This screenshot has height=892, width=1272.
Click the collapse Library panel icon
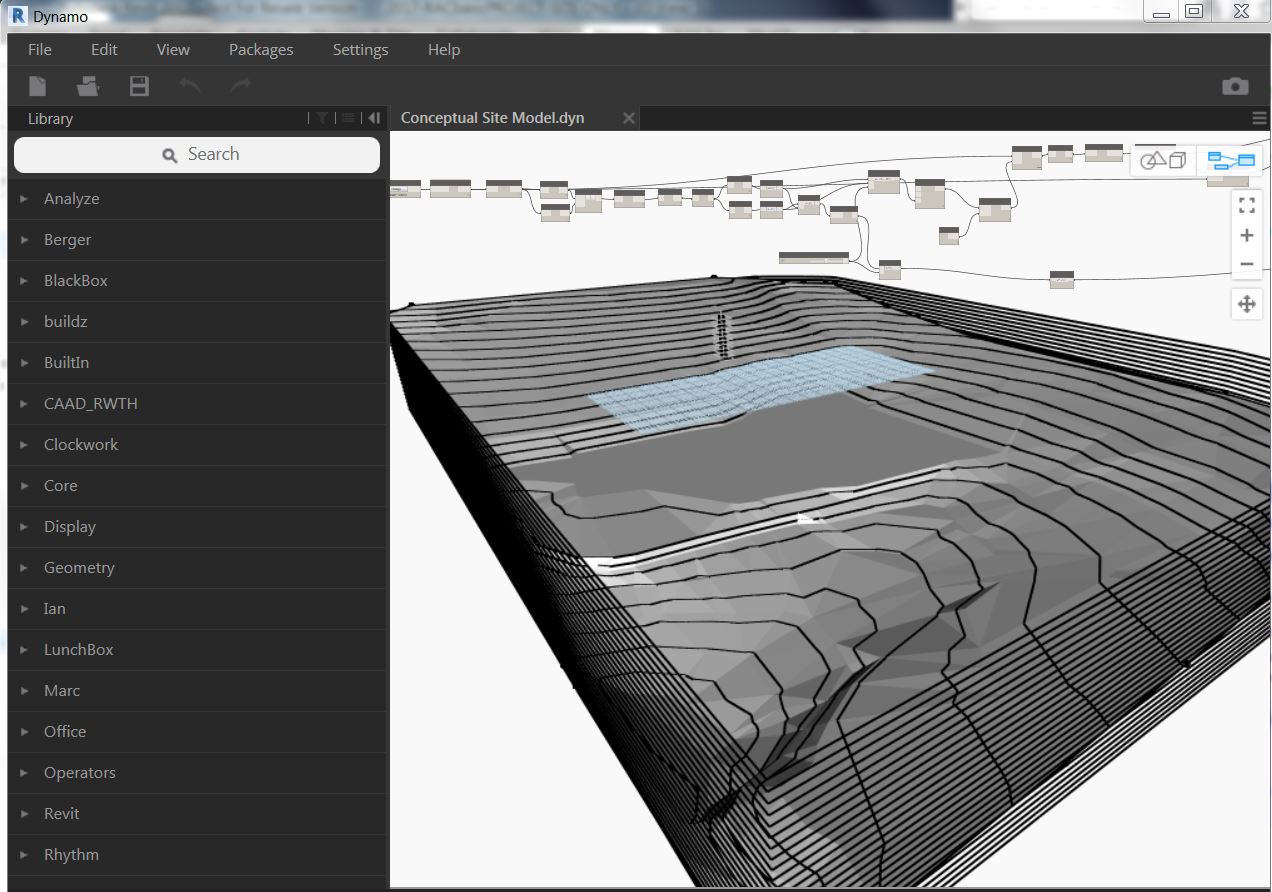coord(373,117)
